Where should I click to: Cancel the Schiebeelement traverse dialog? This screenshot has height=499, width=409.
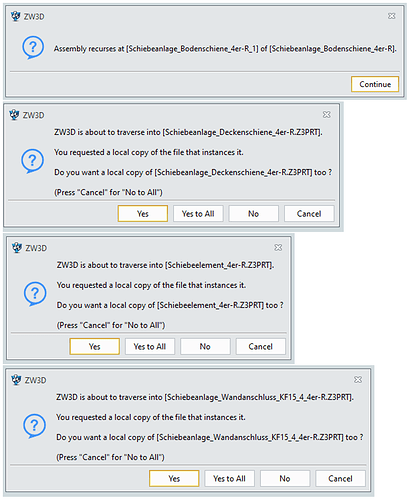[x=260, y=346]
